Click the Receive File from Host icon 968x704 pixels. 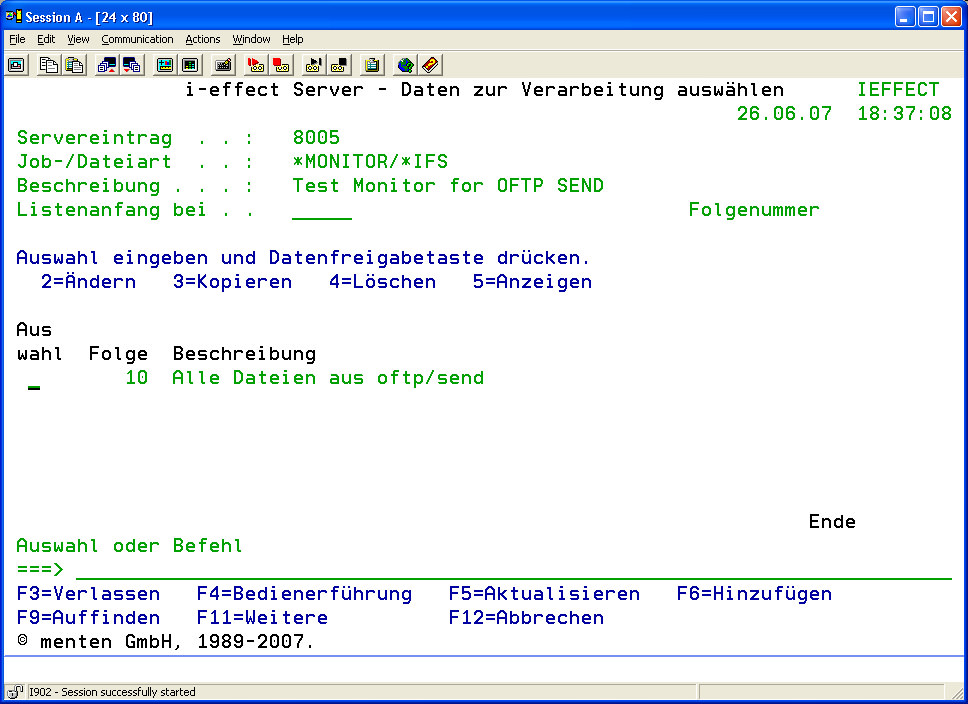tap(132, 65)
